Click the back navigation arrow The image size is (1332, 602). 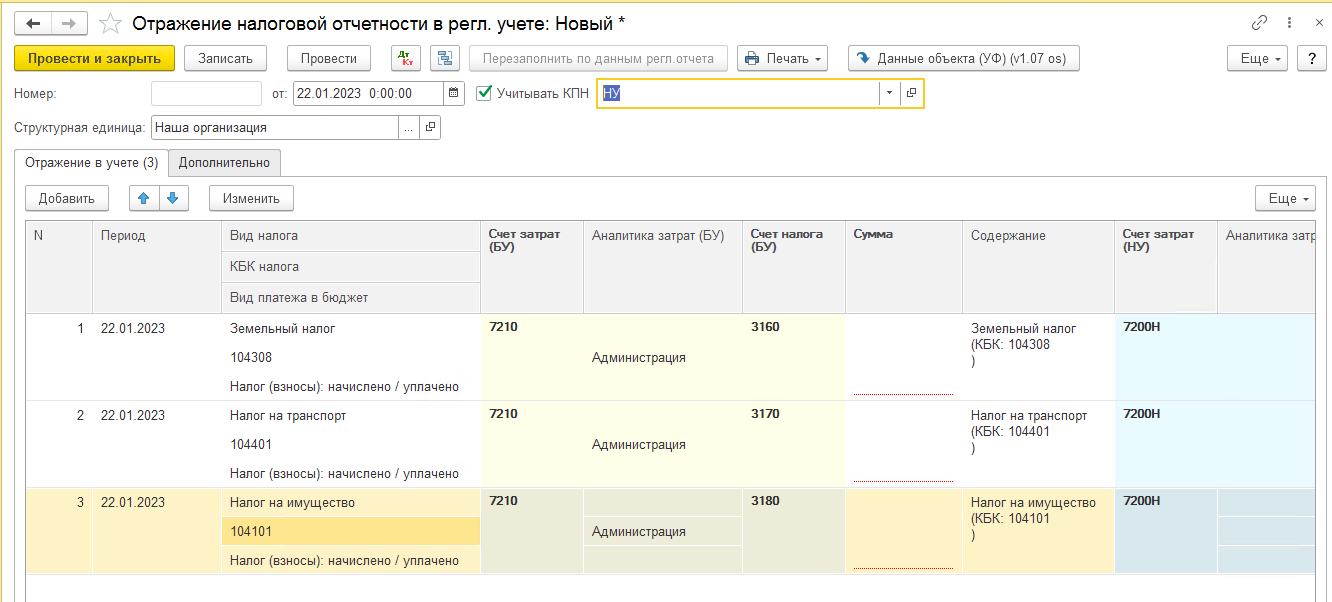click(x=33, y=23)
